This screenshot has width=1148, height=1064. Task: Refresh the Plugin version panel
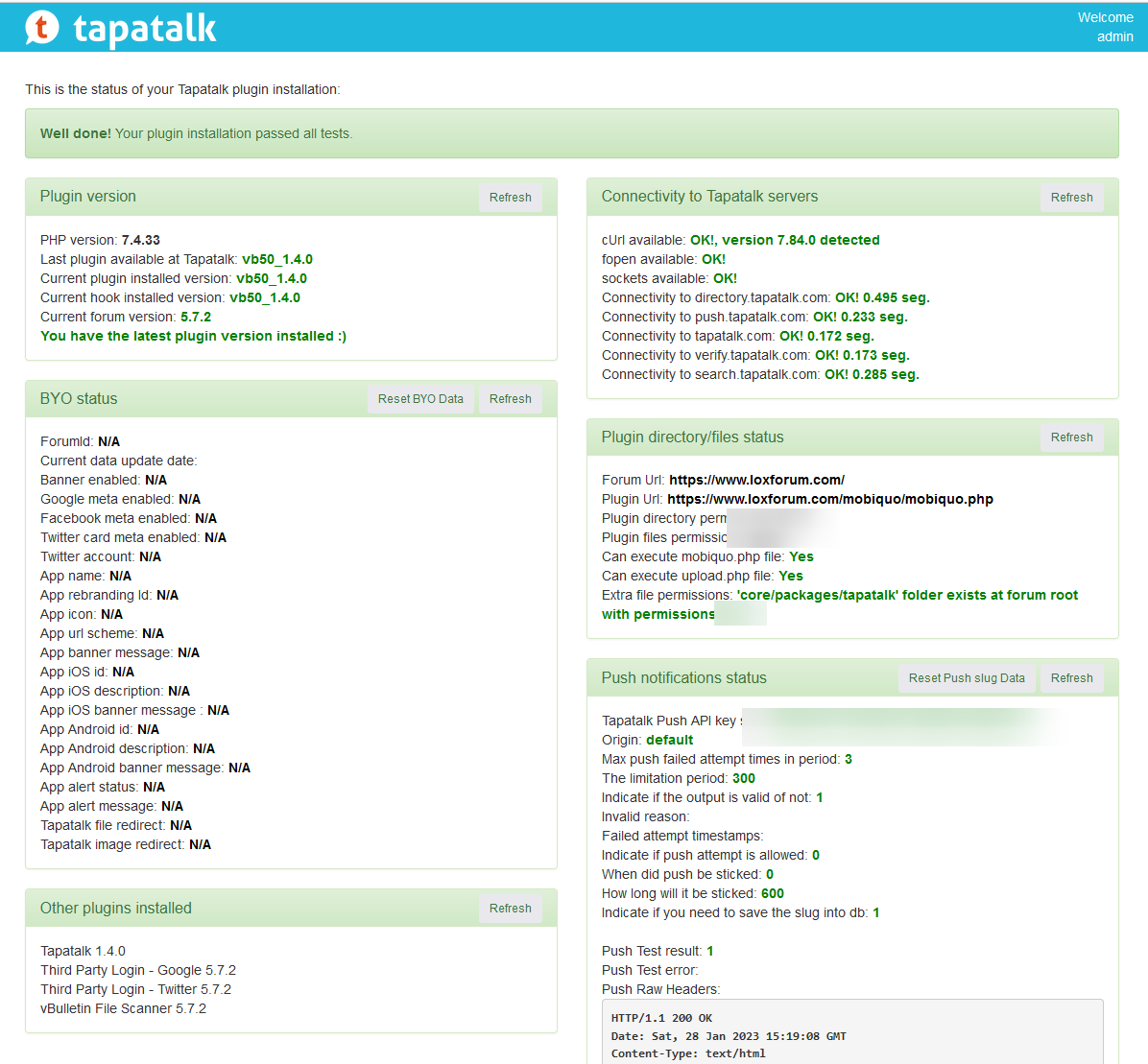[511, 198]
